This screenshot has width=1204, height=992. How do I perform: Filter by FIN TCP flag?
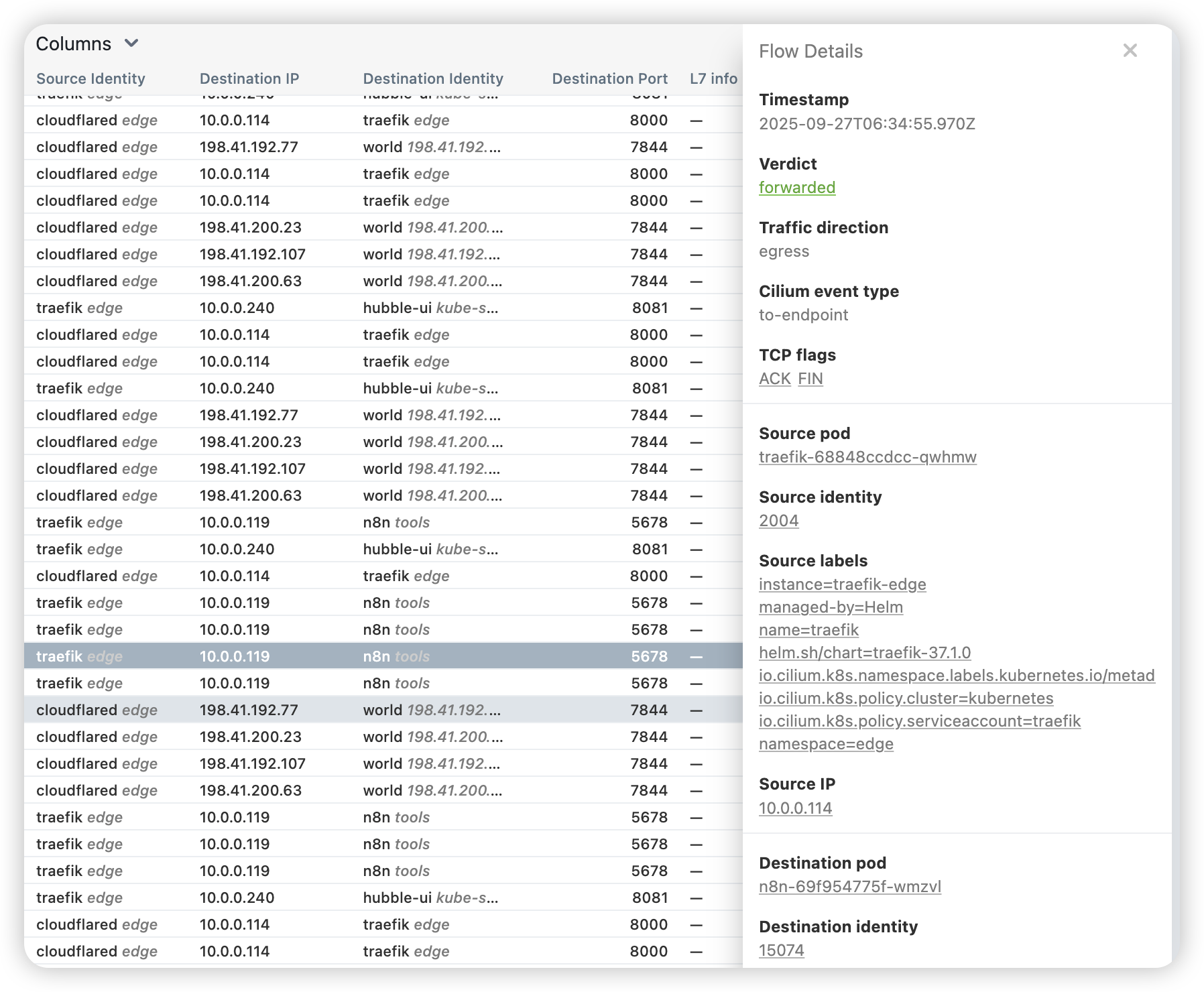[810, 379]
